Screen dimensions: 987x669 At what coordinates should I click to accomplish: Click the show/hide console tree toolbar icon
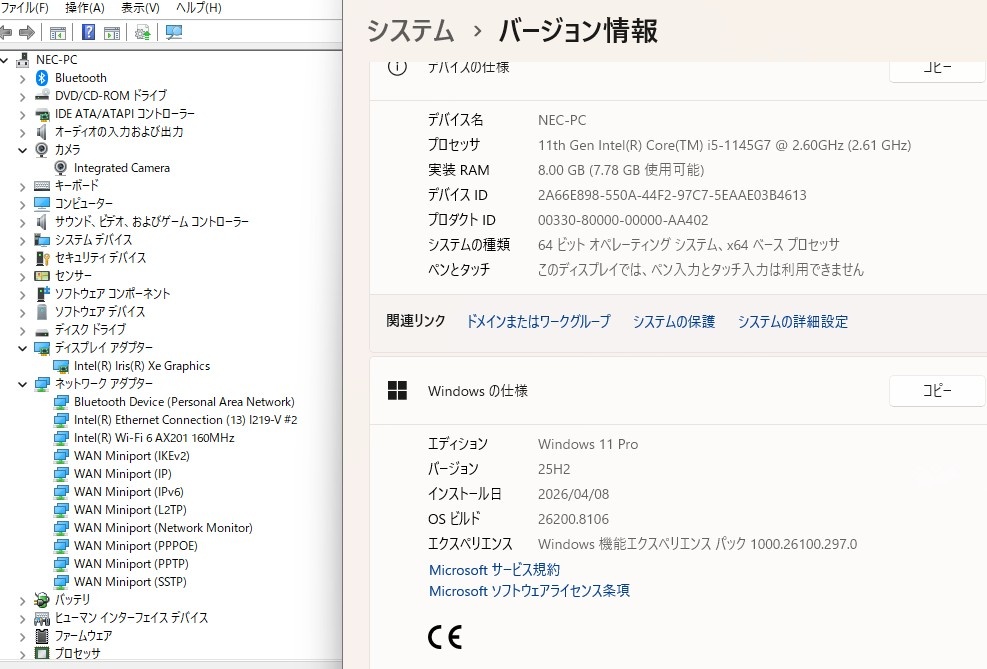click(58, 33)
